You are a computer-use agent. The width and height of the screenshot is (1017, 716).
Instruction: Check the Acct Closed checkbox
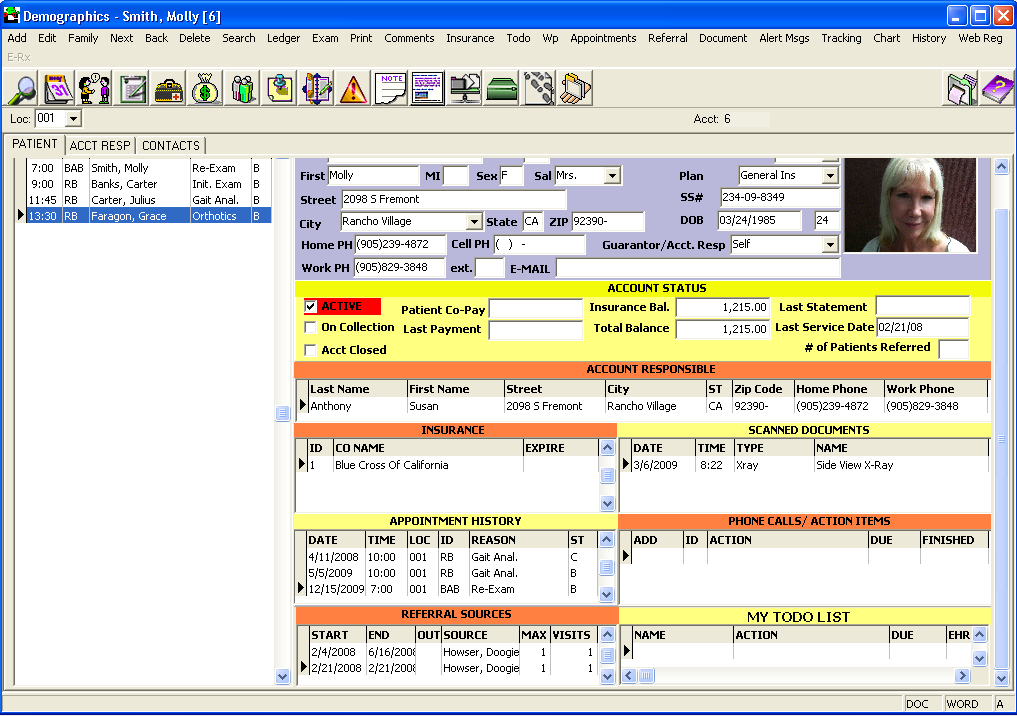(311, 350)
